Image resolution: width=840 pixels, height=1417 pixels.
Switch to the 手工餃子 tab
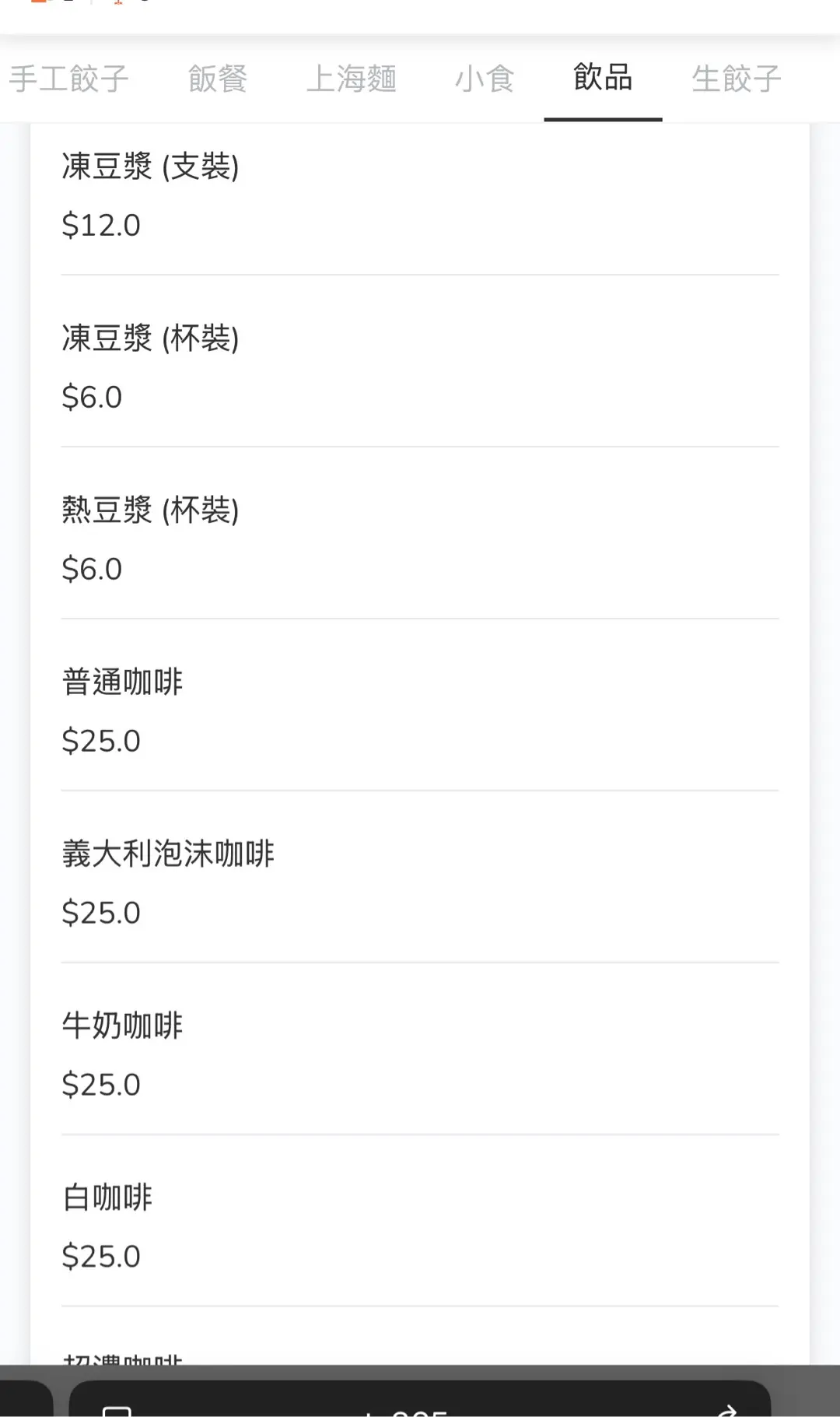(68, 79)
